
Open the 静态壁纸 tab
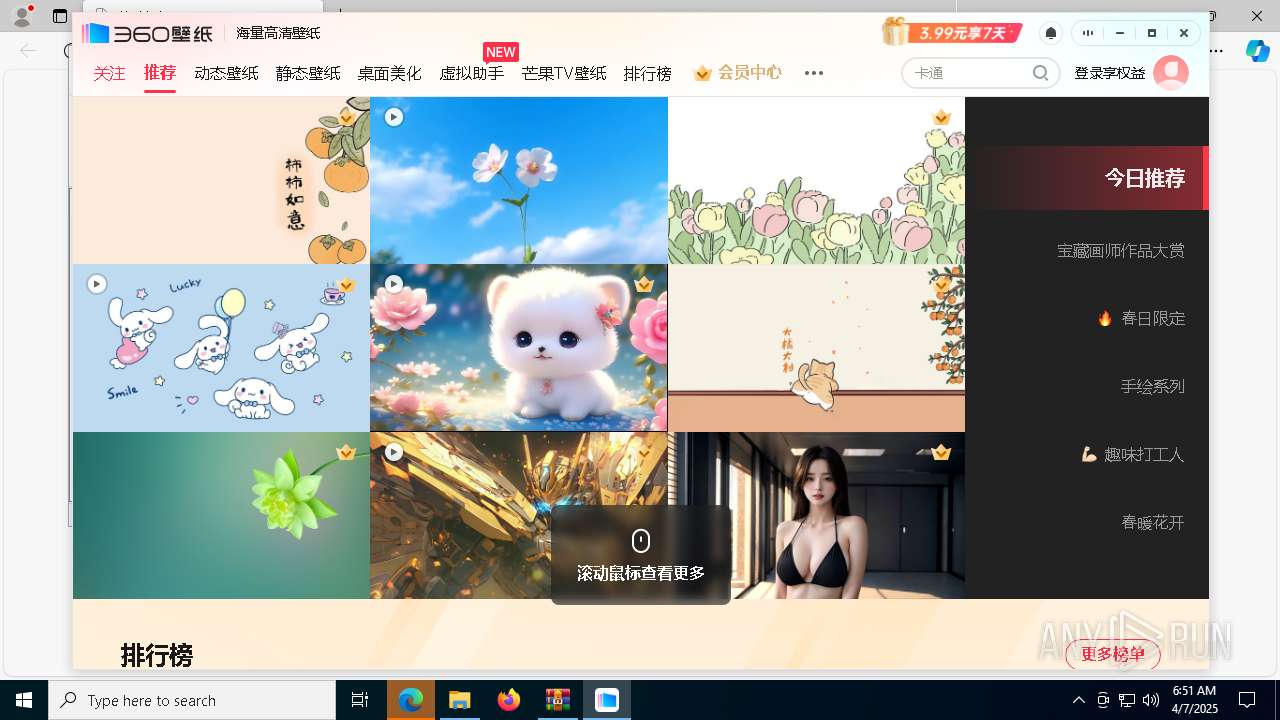pyautogui.click(x=308, y=73)
